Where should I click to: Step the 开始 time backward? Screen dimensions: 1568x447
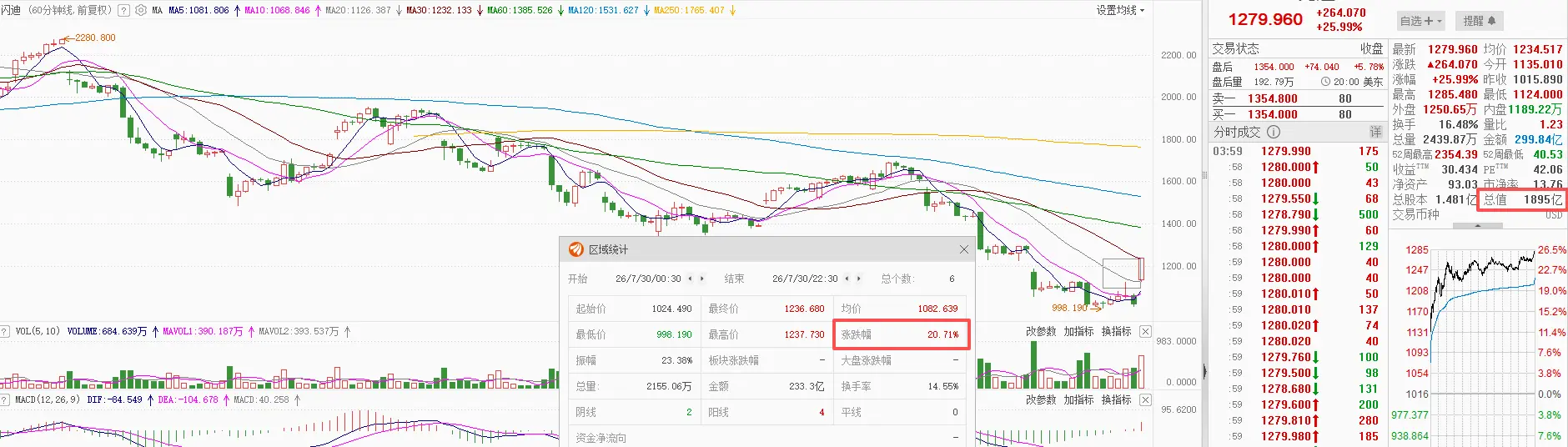click(x=690, y=279)
